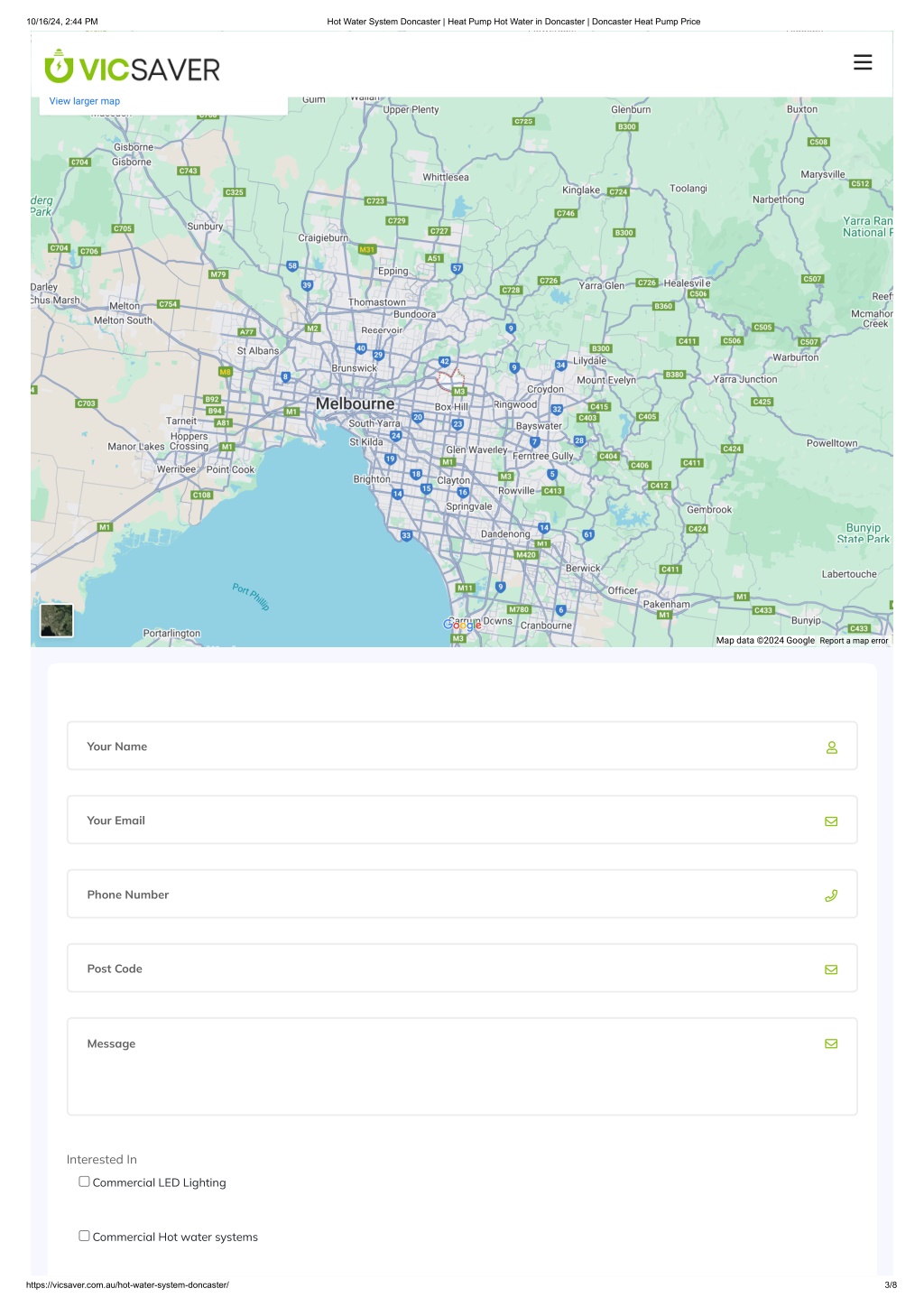Click the Marysville label on map

tap(823, 174)
